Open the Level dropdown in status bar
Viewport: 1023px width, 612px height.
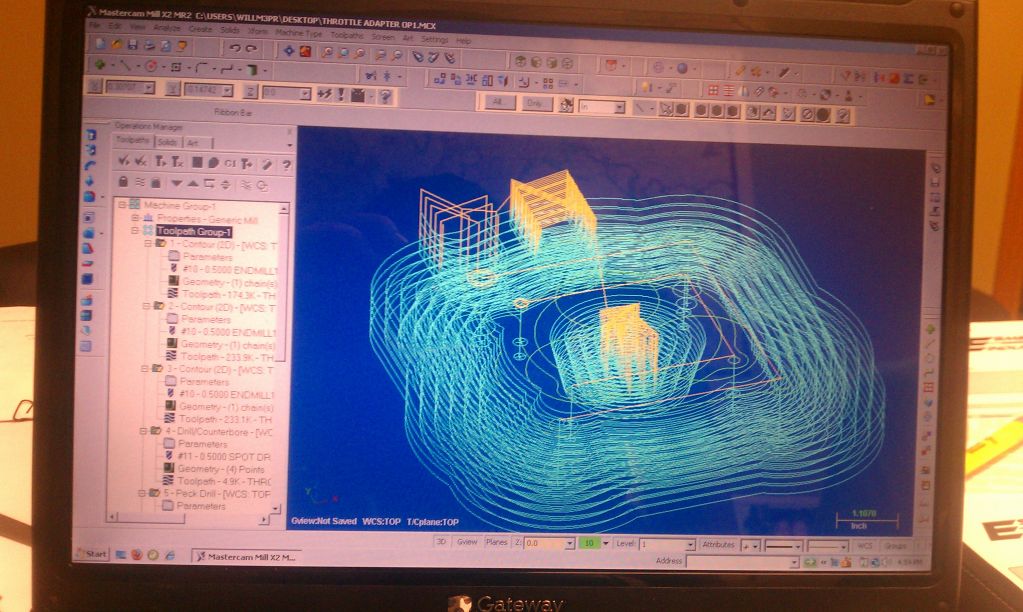(x=690, y=544)
